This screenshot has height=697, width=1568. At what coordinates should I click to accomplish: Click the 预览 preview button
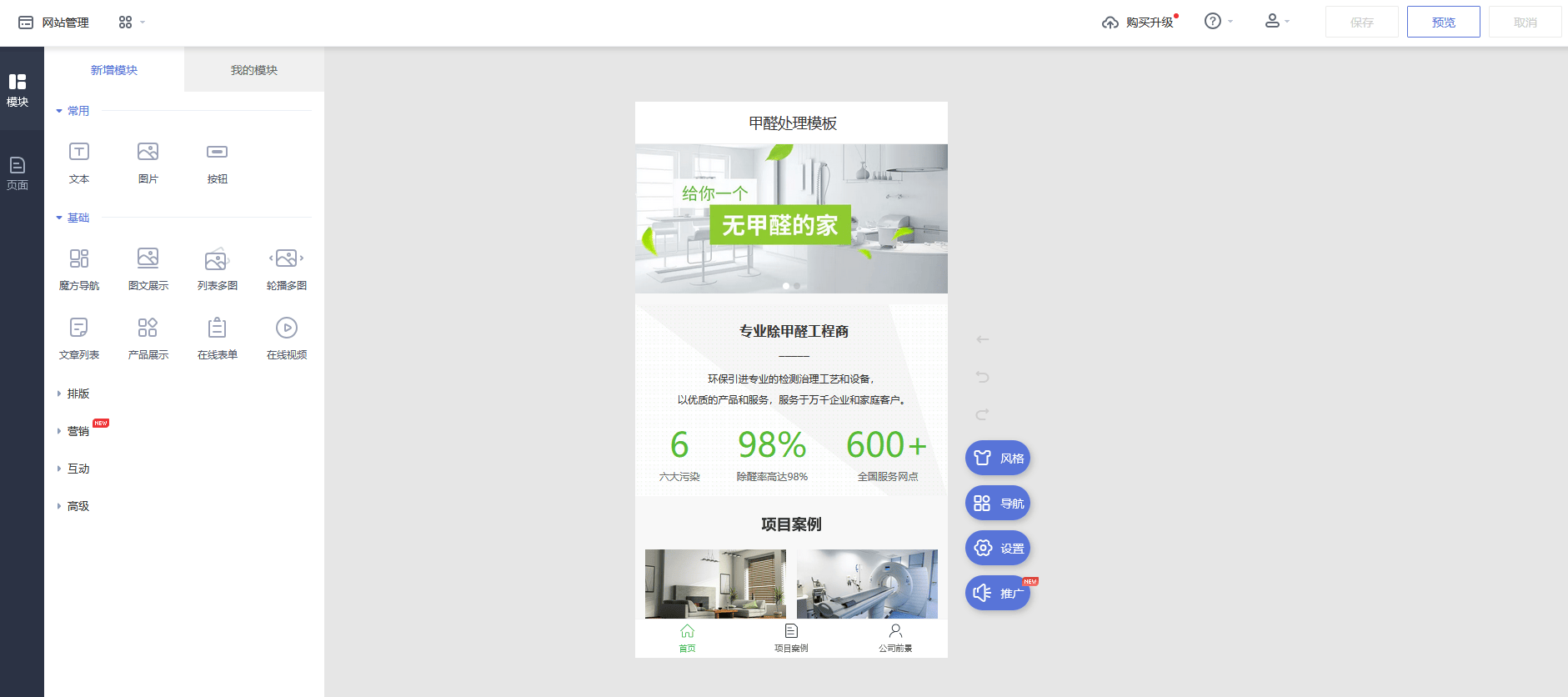pos(1444,22)
